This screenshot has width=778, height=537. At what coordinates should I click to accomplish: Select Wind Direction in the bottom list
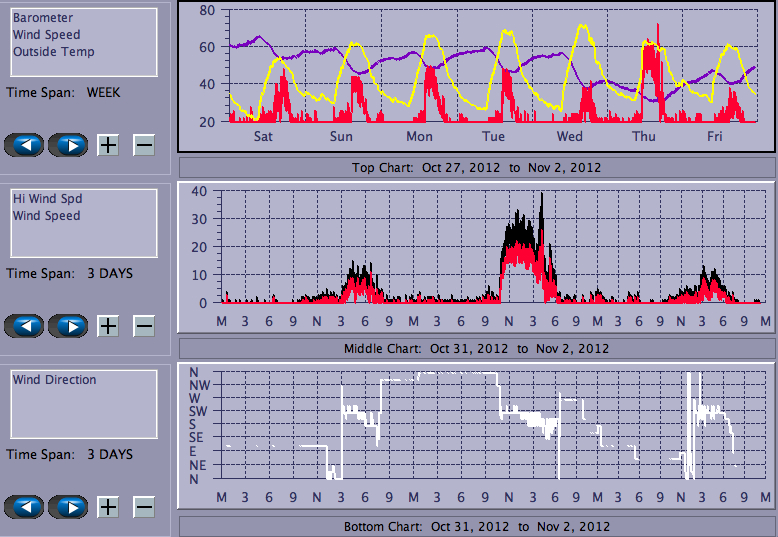coord(54,380)
